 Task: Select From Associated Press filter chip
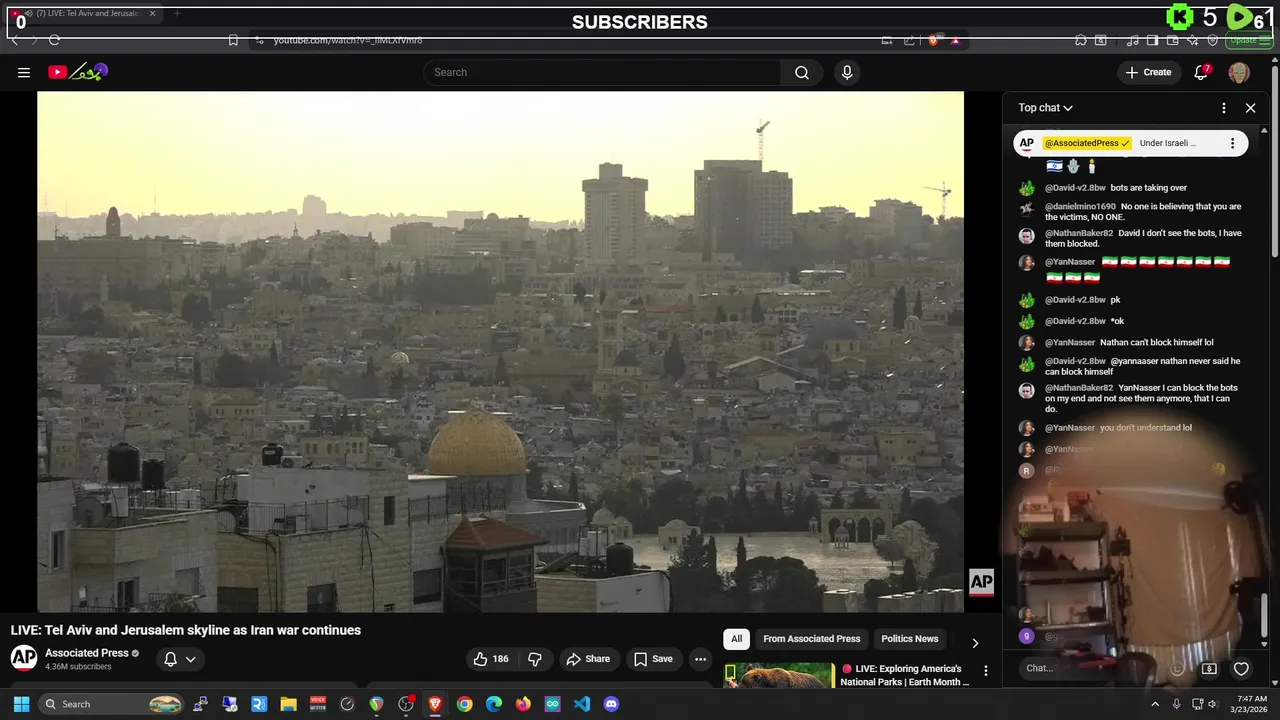(811, 639)
